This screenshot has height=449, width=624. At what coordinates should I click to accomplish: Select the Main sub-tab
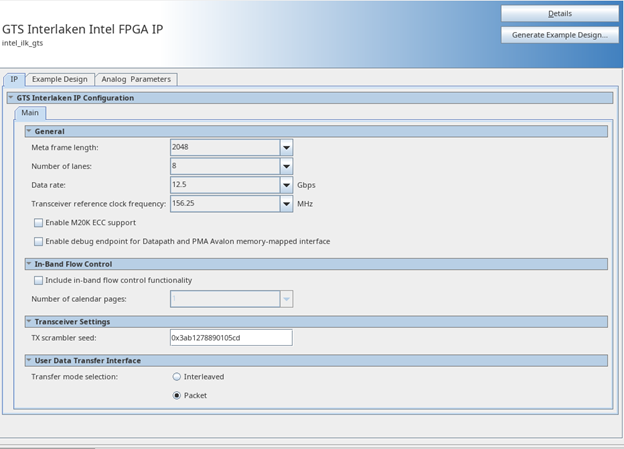click(x=29, y=113)
